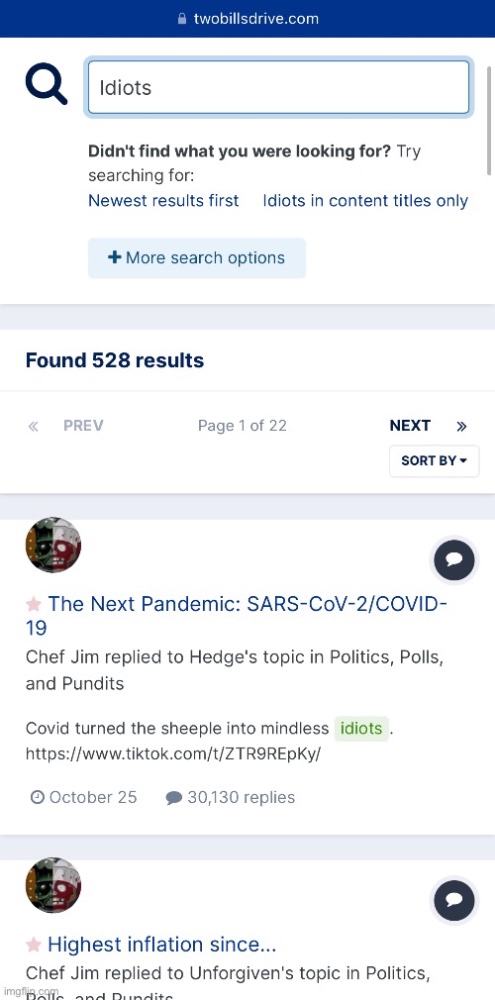Screen dimensions: 495x1000
Task: Click the twobillsdrive.com address bar
Action: (x=248, y=18)
